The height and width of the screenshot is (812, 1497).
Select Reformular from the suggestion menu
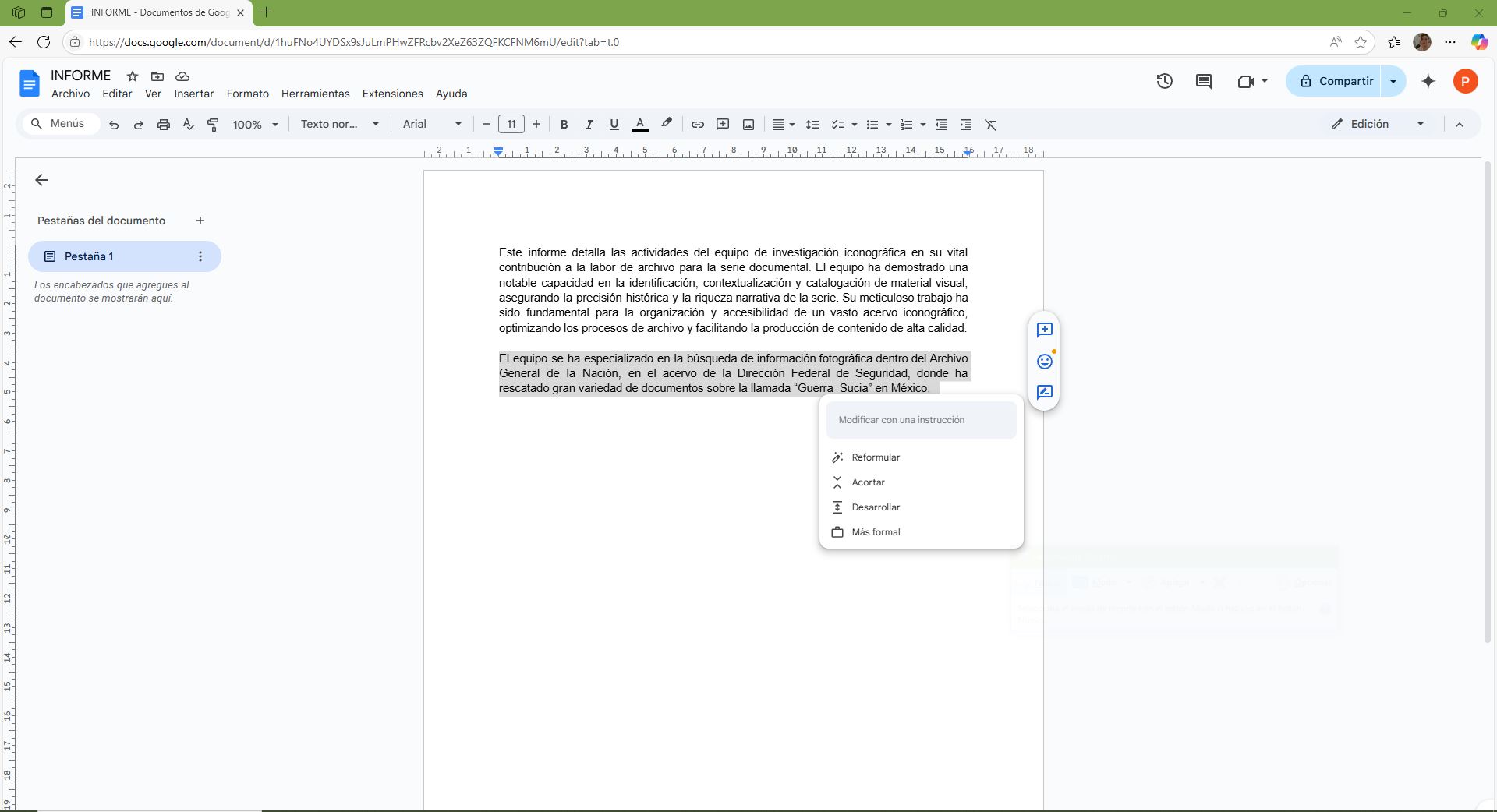coord(876,457)
